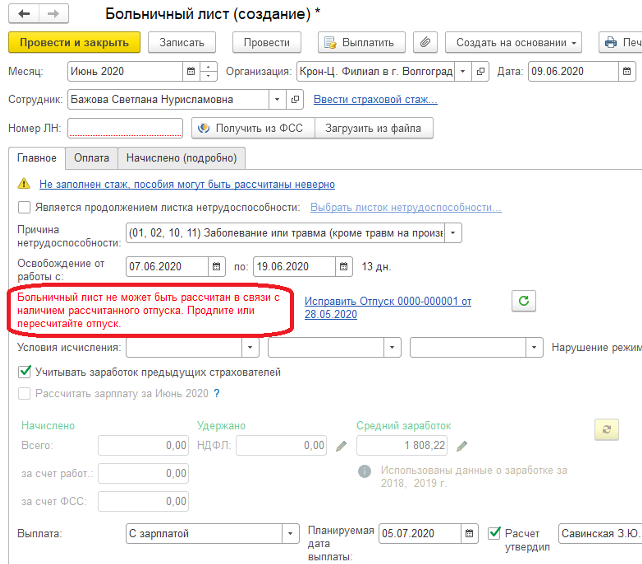Click the Месяц field 'Июнь 2020'
The image size is (642, 564).
coord(125,71)
